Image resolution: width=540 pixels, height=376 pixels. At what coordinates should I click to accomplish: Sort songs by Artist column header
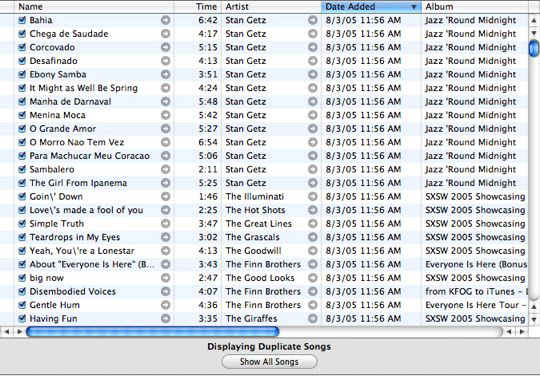click(271, 7)
